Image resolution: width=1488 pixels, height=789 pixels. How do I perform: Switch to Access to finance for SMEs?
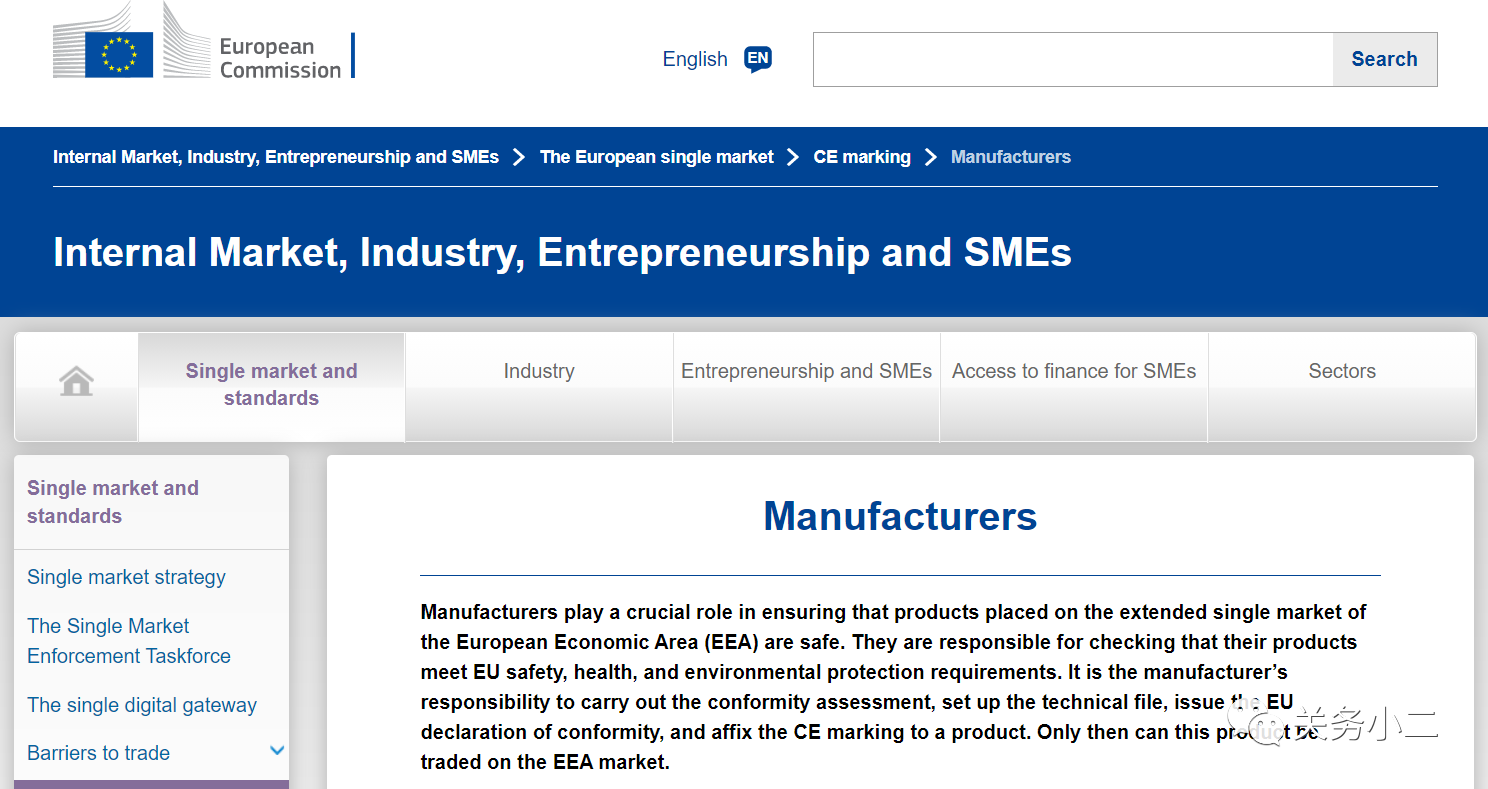coord(1074,386)
